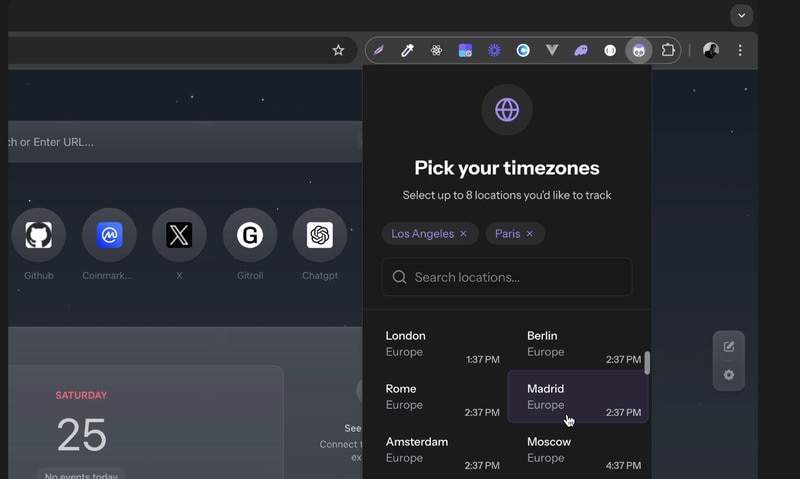The image size is (800, 479).
Task: Expand the tab search chevron dropdown
Action: pyautogui.click(x=741, y=16)
